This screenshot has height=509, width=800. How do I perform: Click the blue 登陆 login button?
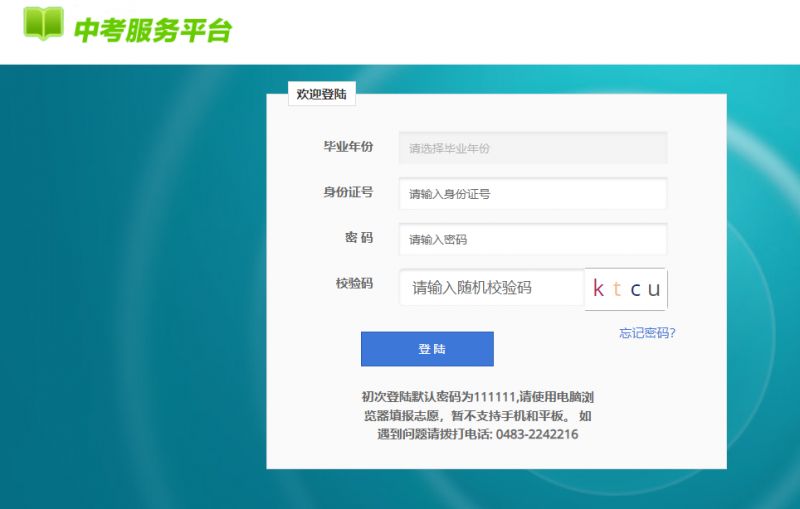click(427, 349)
